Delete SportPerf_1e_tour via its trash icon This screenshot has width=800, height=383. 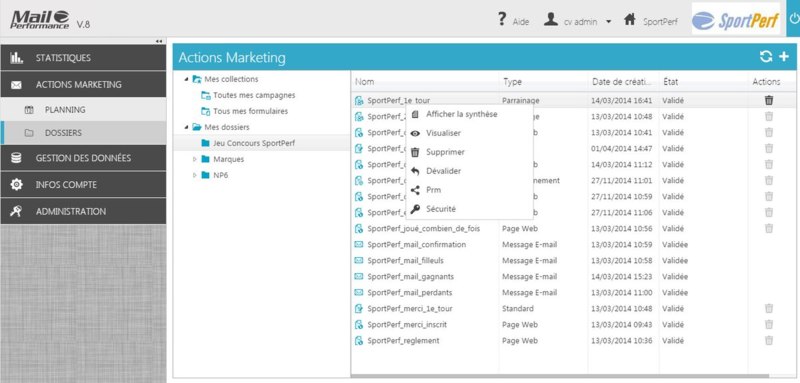point(769,100)
